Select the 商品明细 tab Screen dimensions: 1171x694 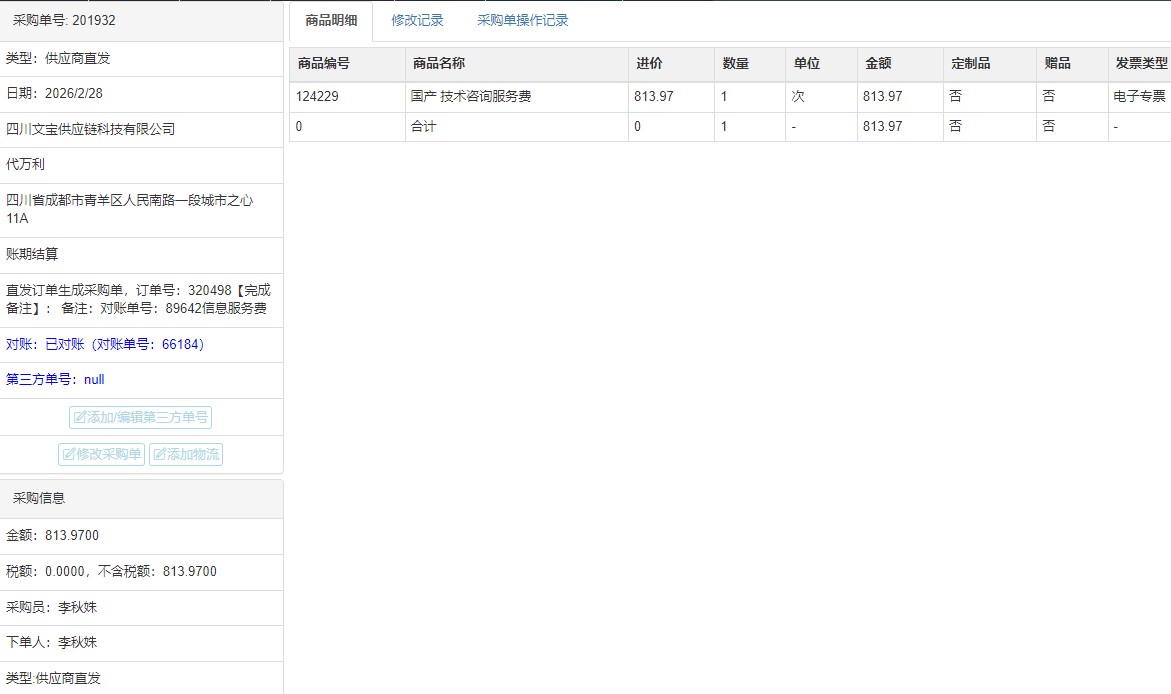tap(331, 21)
